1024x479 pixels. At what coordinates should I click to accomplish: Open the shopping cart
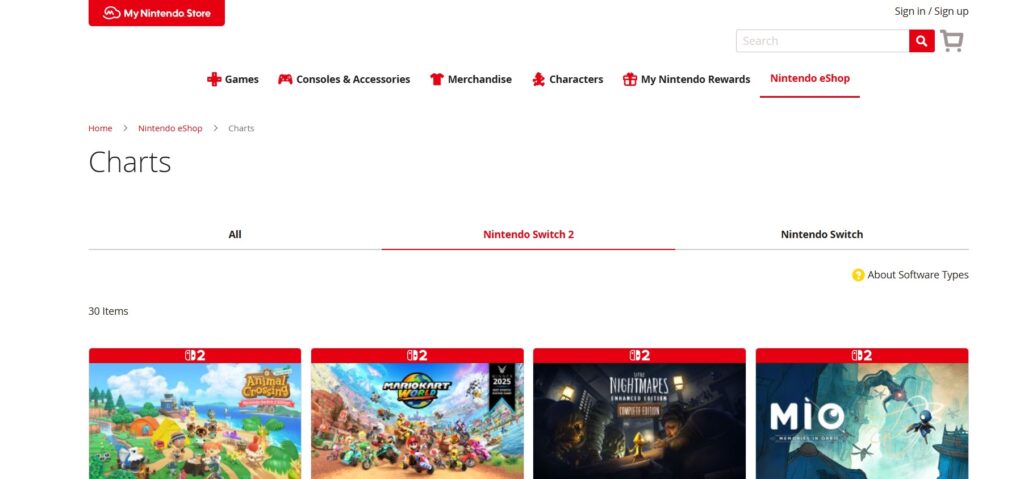click(951, 41)
